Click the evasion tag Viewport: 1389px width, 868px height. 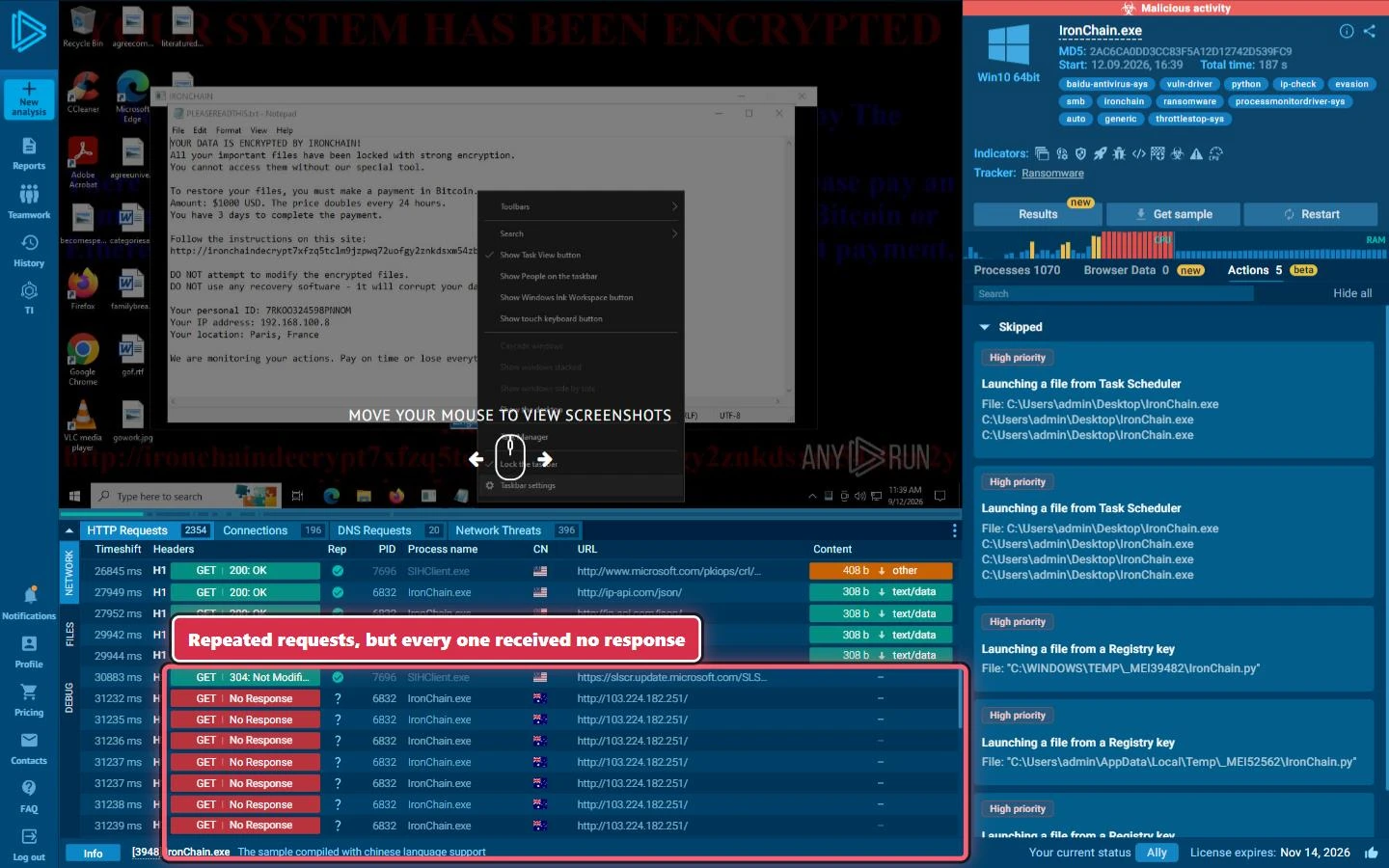[x=1351, y=84]
